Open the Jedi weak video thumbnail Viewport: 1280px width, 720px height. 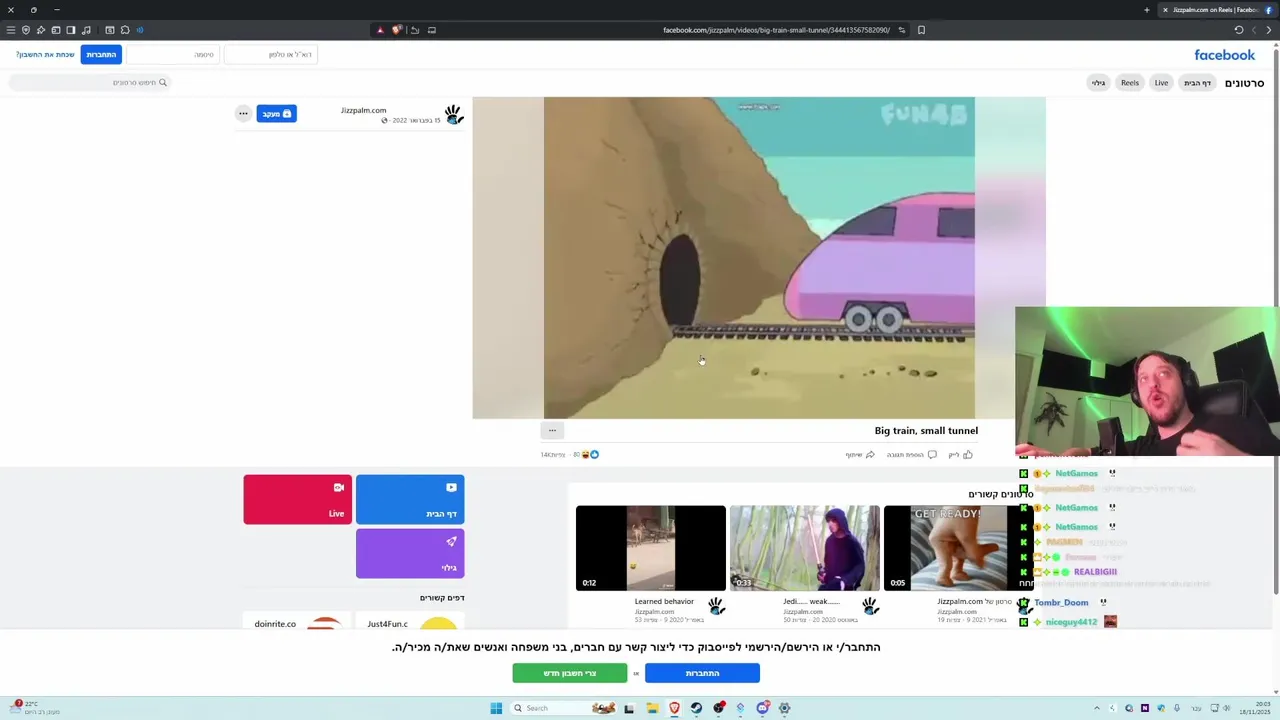pos(805,548)
